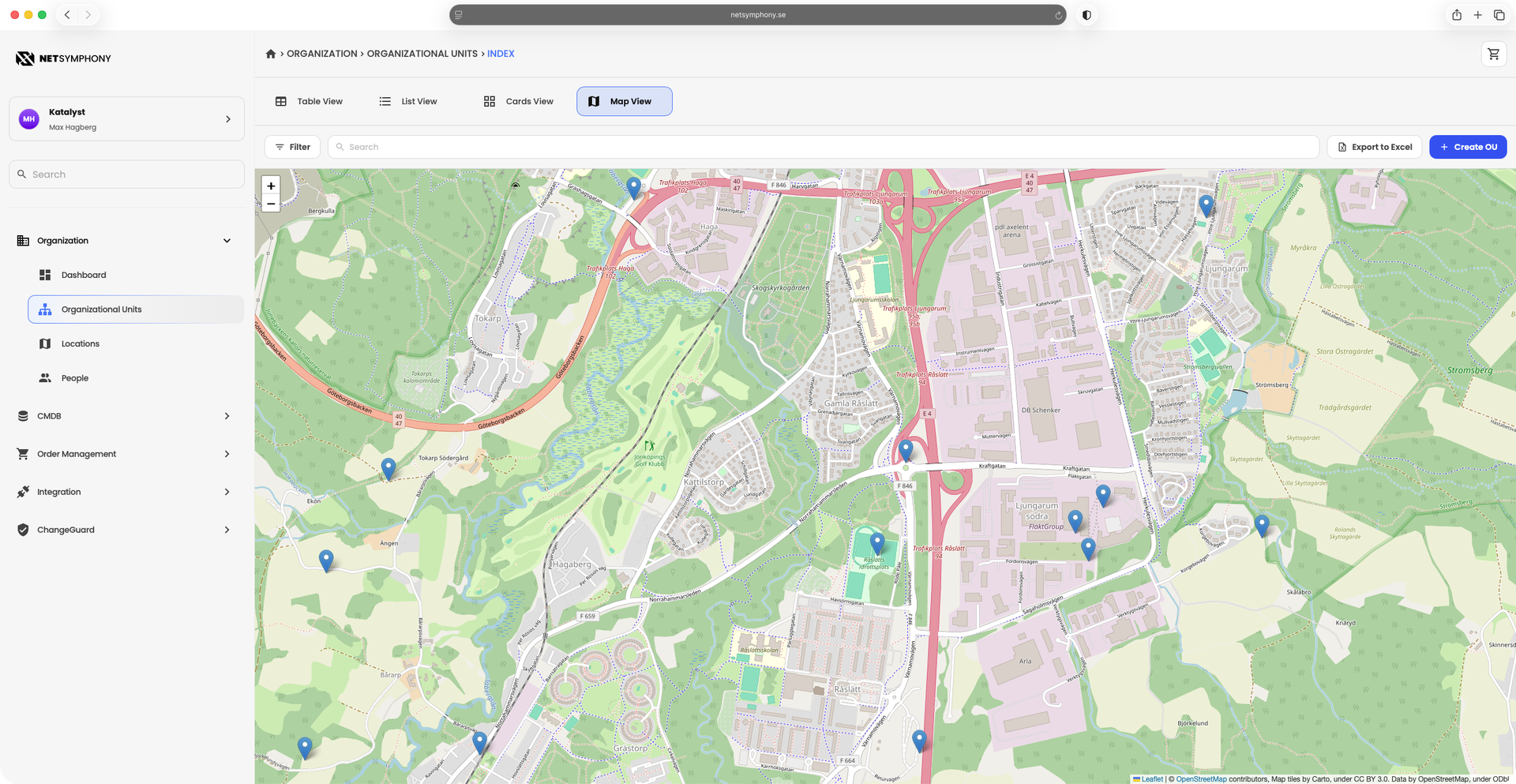This screenshot has width=1516, height=784.
Task: Go forward in browser history
Action: tap(88, 15)
